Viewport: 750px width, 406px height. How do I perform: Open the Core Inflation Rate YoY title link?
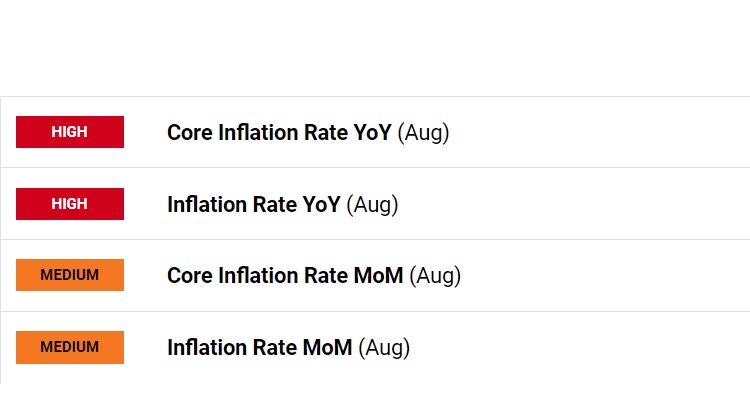click(279, 133)
